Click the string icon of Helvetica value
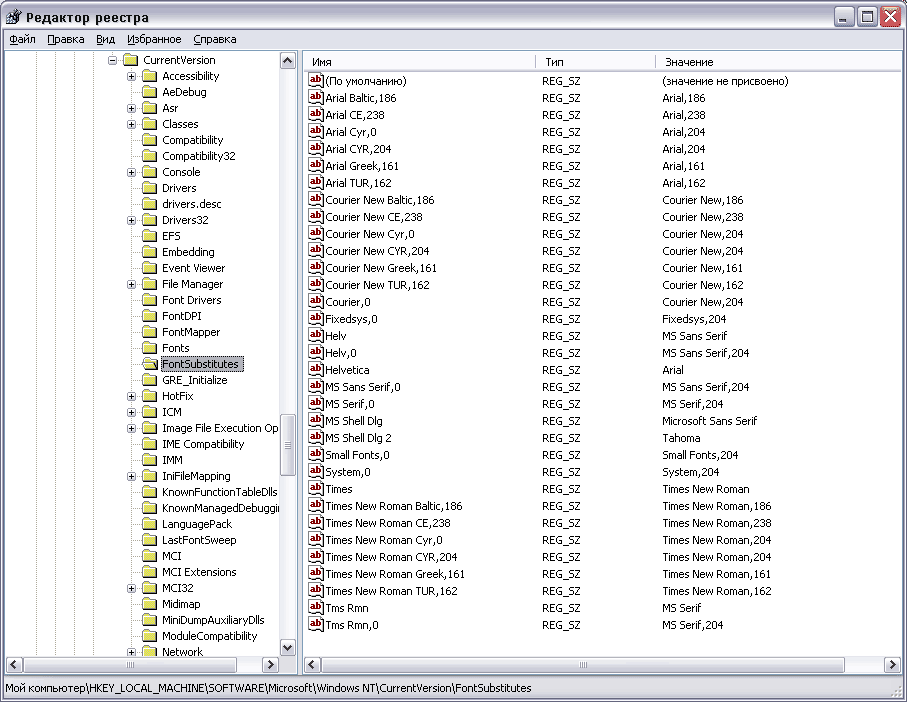Viewport: 907px width, 702px height. [315, 369]
